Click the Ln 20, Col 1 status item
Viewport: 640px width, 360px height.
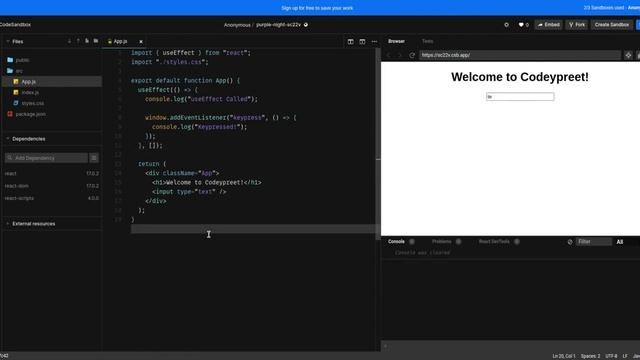[564, 356]
